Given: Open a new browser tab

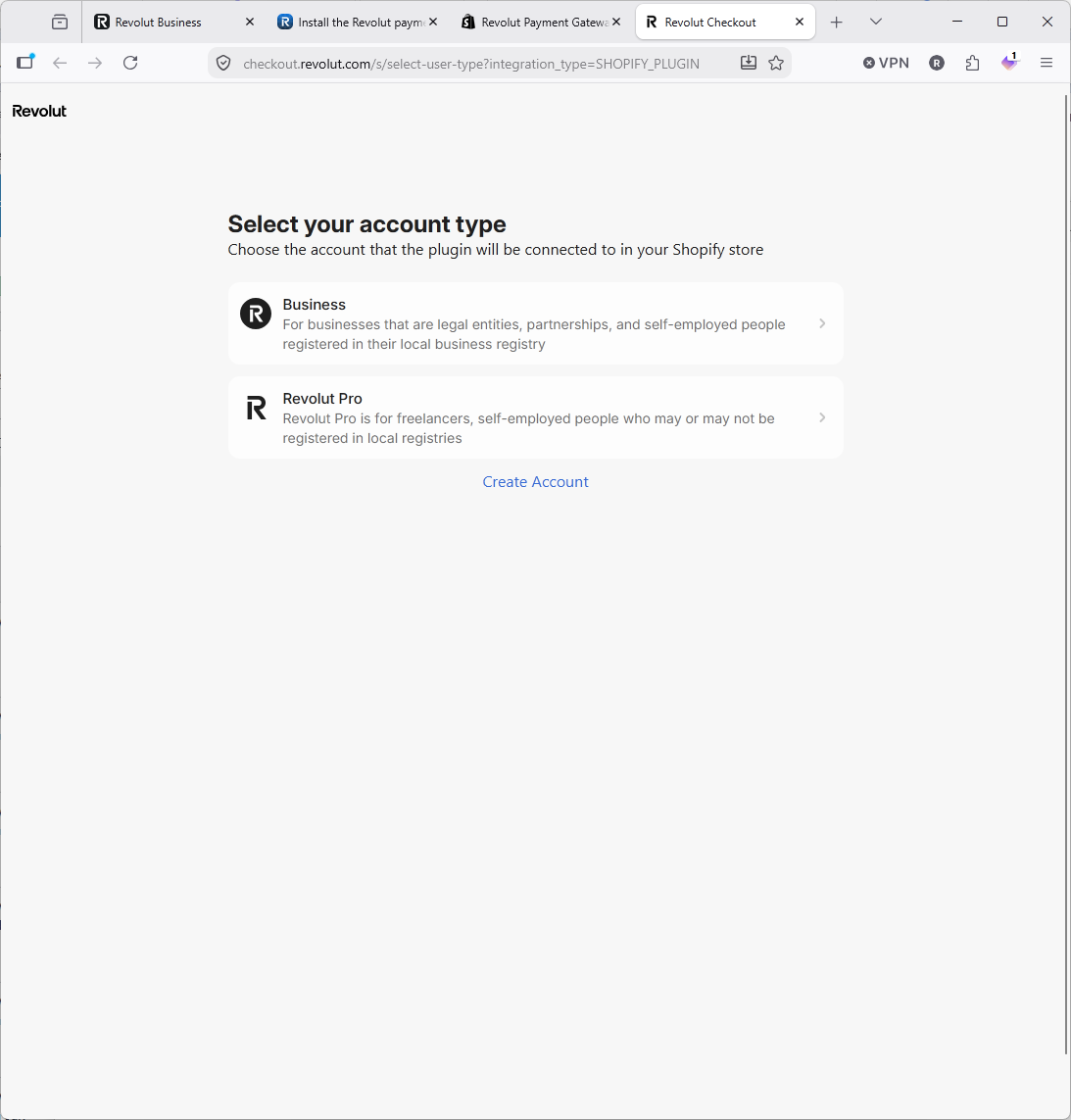Looking at the screenshot, I should click(837, 23).
